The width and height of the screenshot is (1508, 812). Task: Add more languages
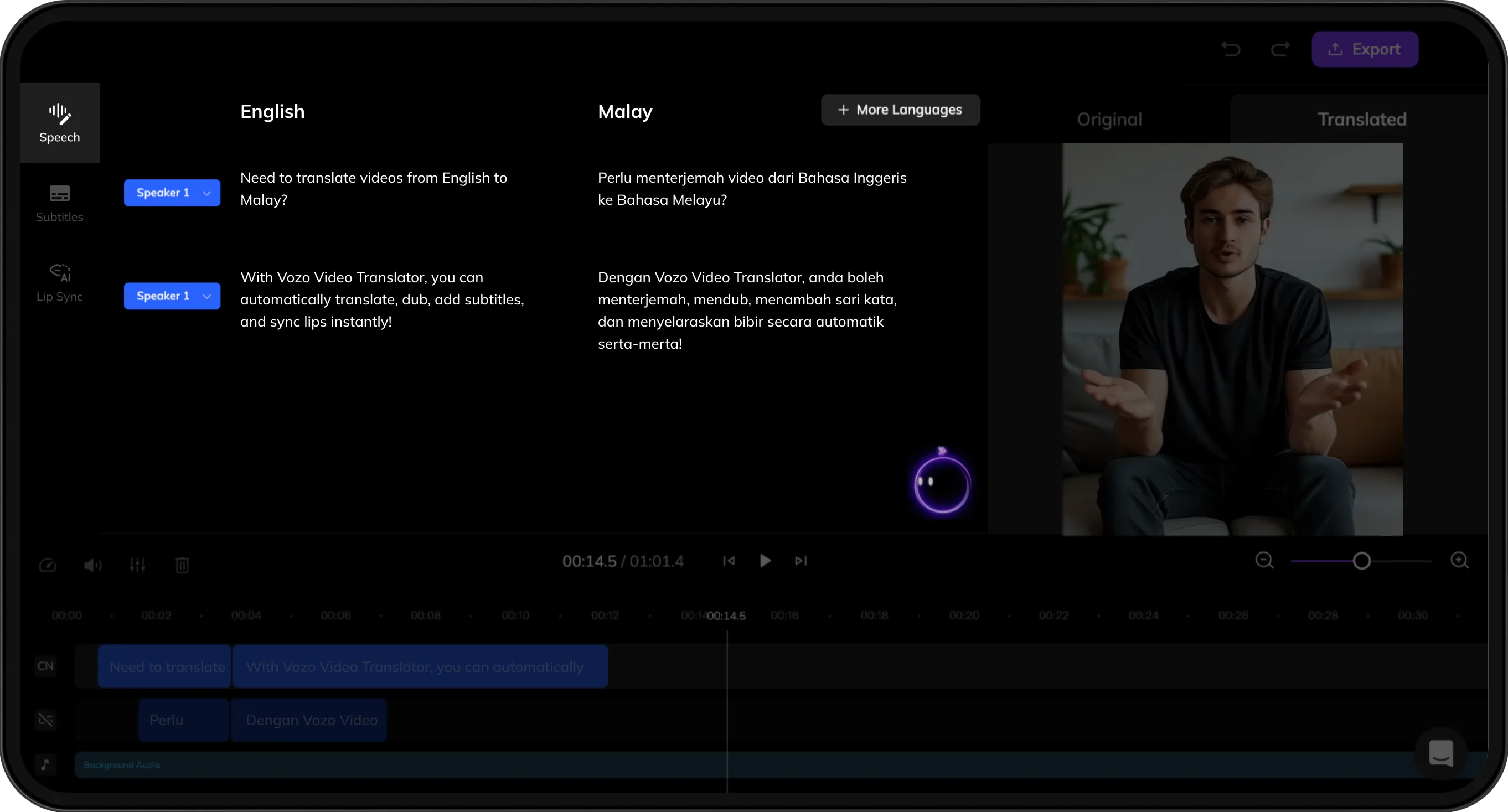coord(900,110)
